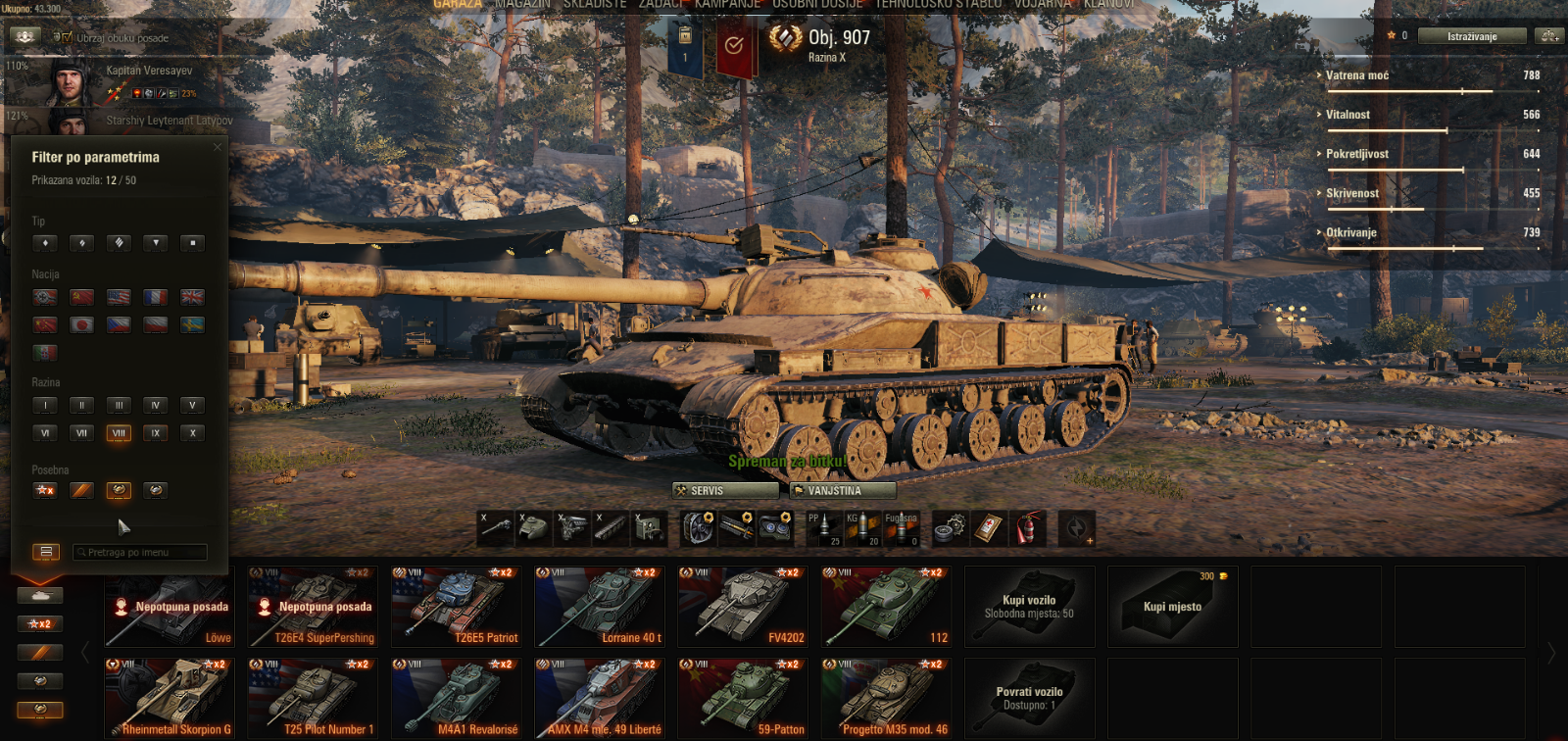Screen dimensions: 1568x741
Task: Select the PP ammunition shell slot
Action: click(824, 528)
